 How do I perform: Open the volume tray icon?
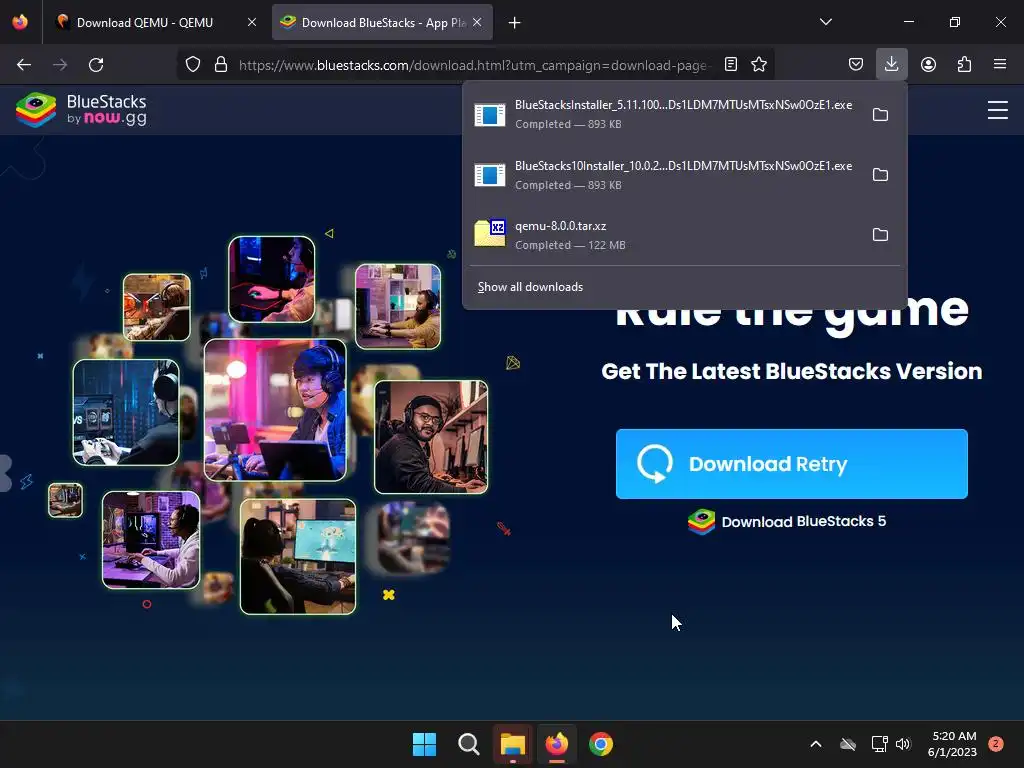click(x=903, y=744)
